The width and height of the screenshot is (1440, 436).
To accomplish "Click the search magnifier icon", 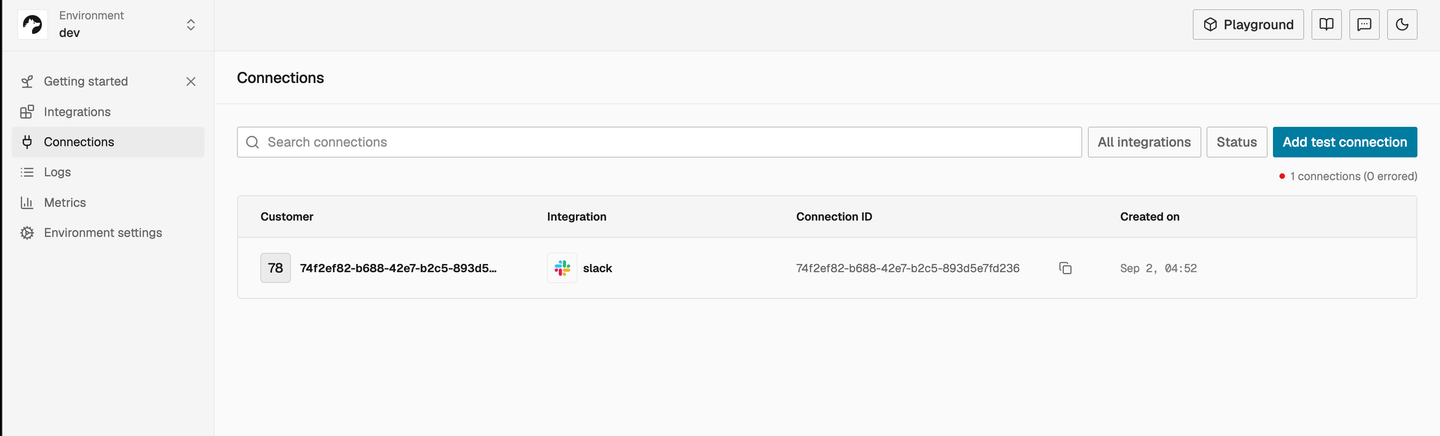I will 253,142.
